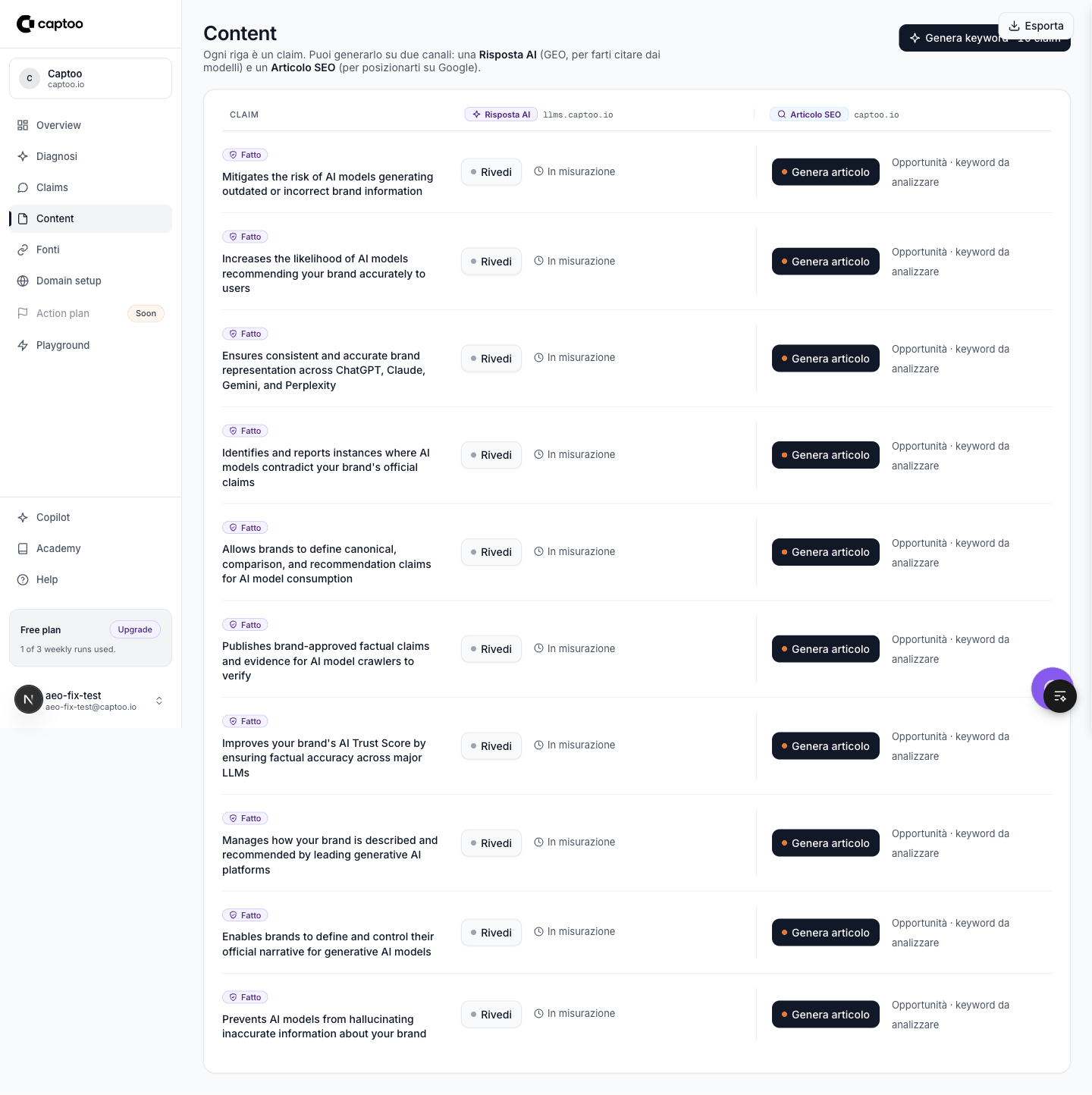Viewport: 1092px width, 1095px height.
Task: Click the Articolo SEO column badge
Action: pyautogui.click(x=809, y=115)
